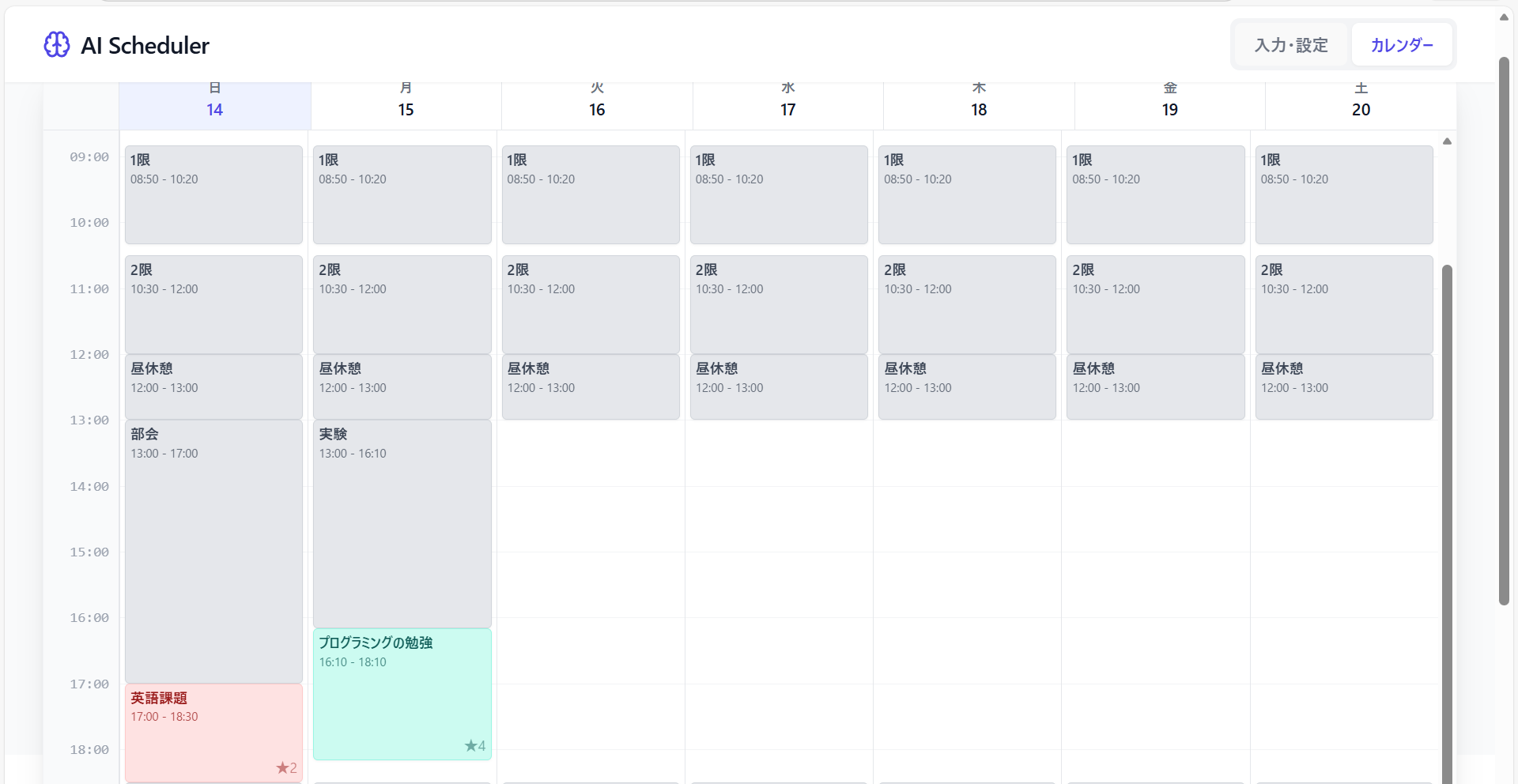Click the Saturday 20 column header
The height and width of the screenshot is (784, 1518).
coord(1360,105)
